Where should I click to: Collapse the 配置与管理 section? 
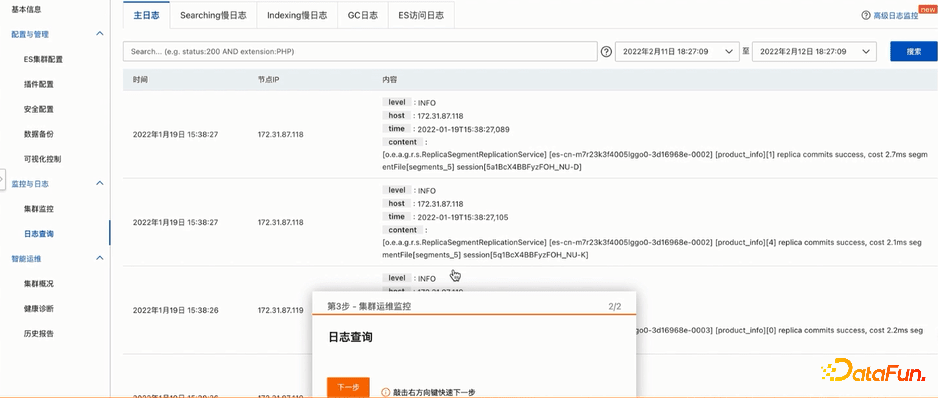(100, 34)
